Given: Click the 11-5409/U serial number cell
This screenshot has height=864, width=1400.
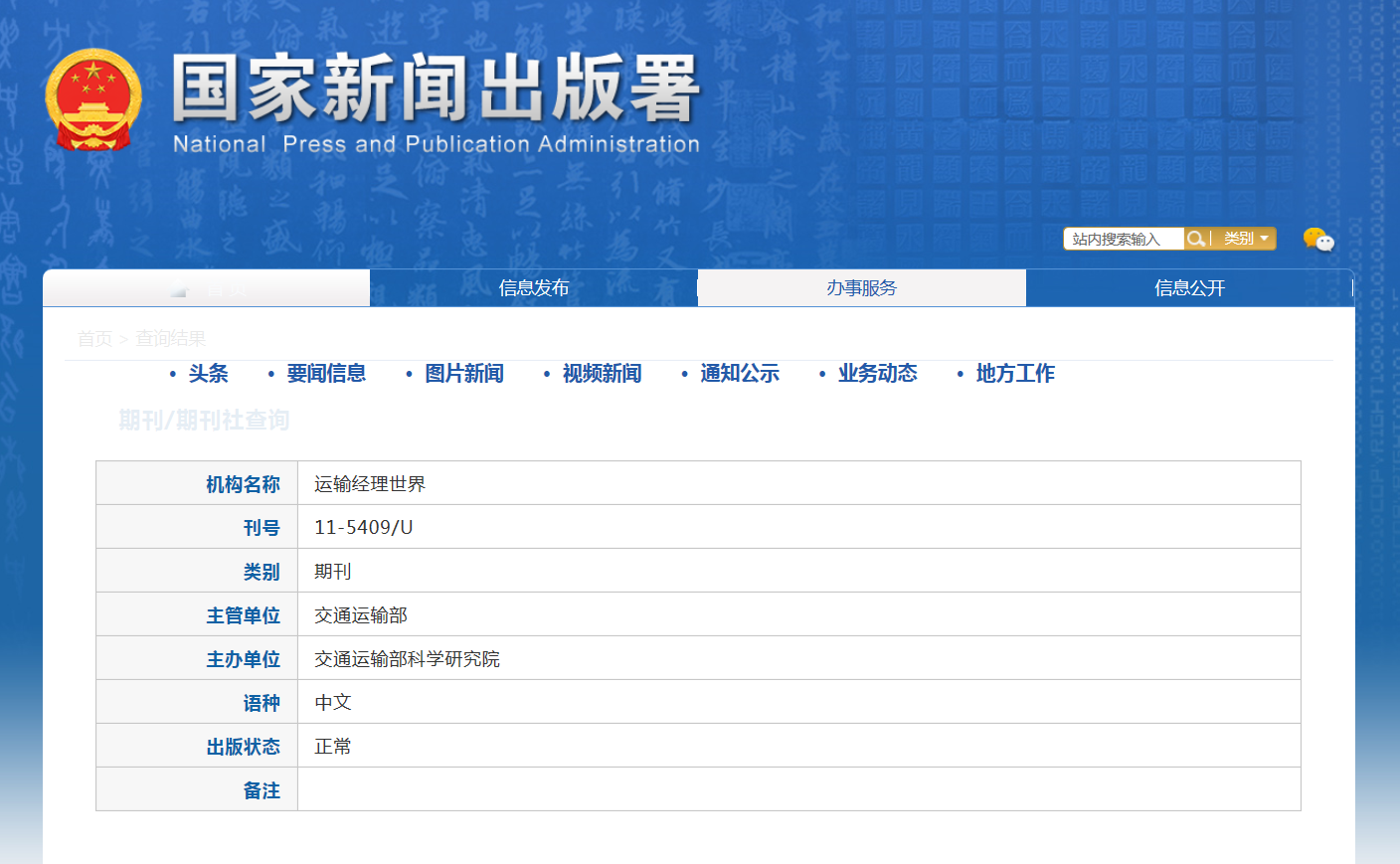Looking at the screenshot, I should coord(363,528).
